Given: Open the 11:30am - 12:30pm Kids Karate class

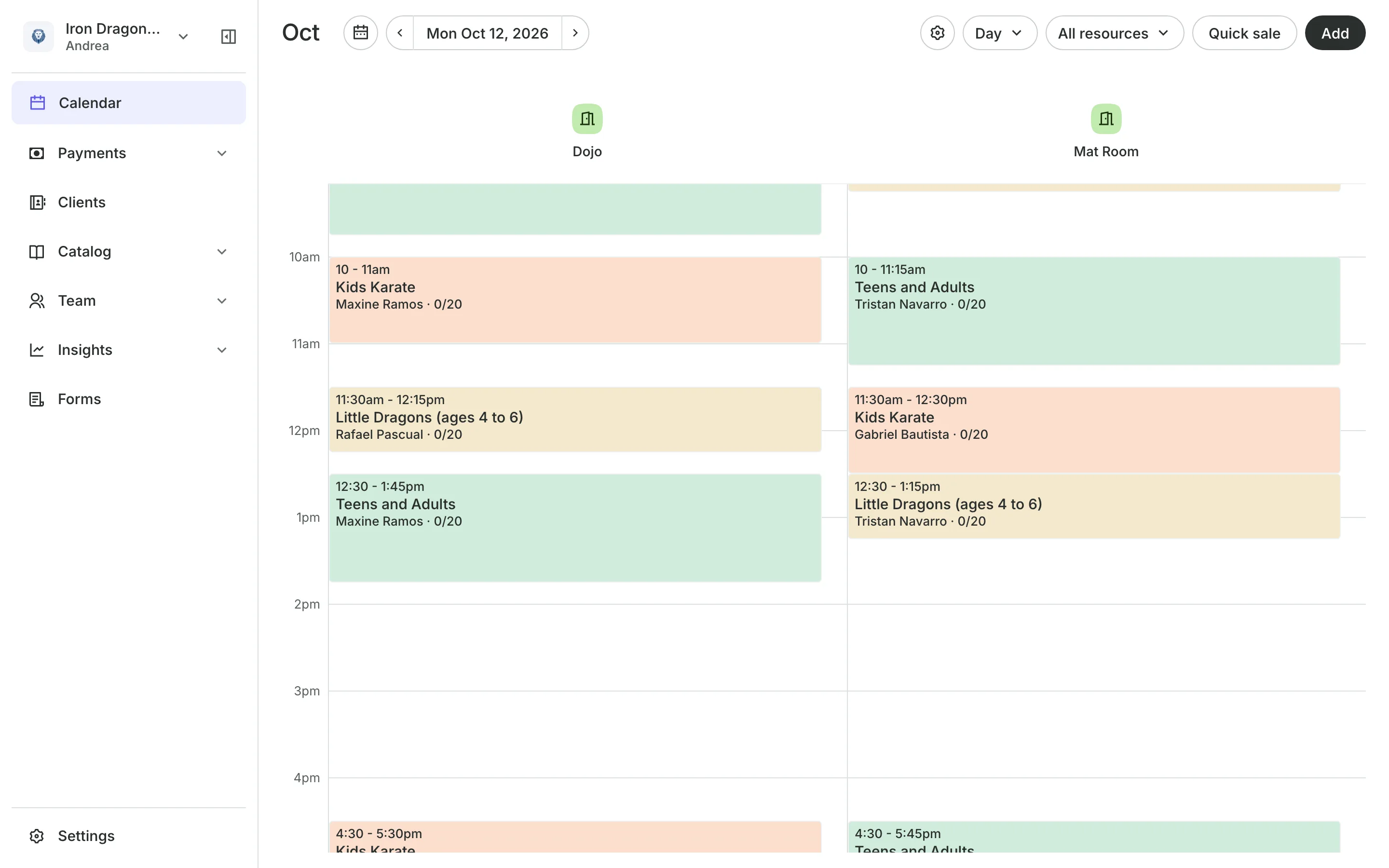Looking at the screenshot, I should [1094, 430].
